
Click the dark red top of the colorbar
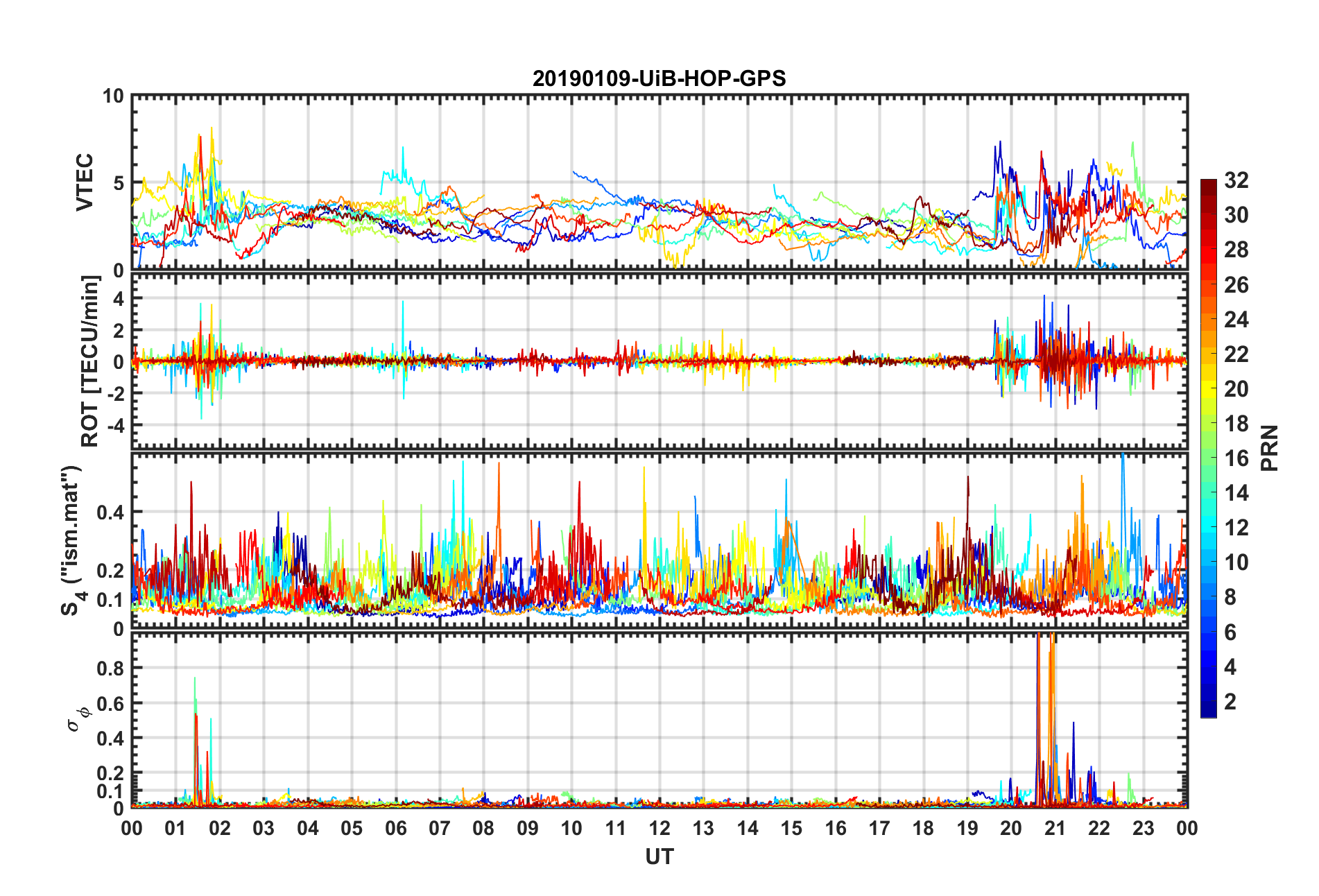1208,184
